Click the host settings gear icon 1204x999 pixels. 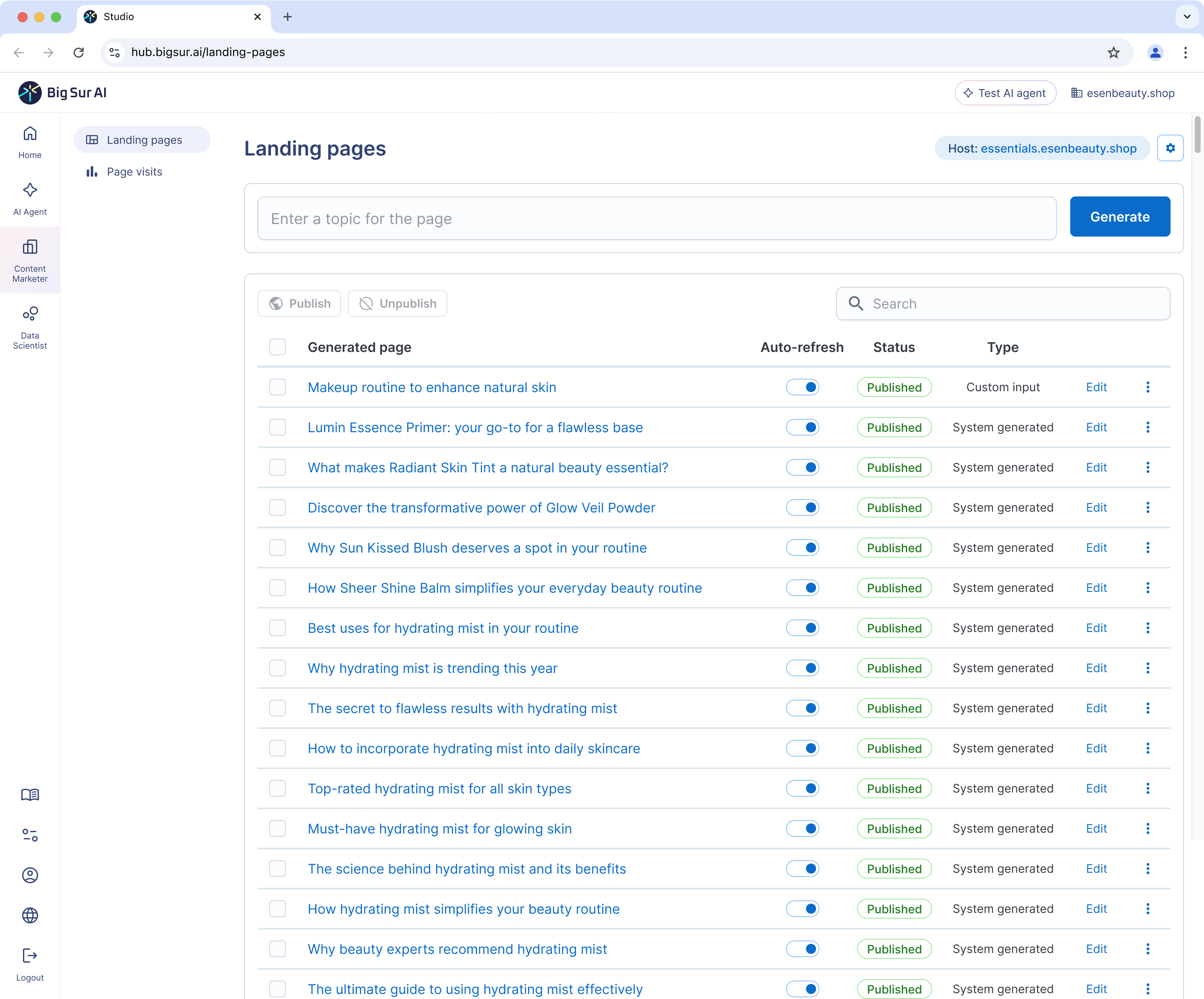[x=1170, y=148]
